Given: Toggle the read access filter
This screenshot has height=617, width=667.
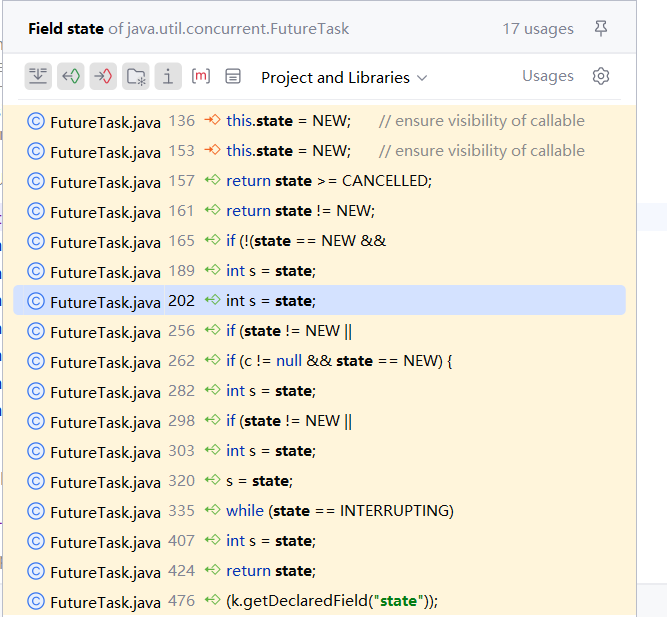Looking at the screenshot, I should [70, 76].
